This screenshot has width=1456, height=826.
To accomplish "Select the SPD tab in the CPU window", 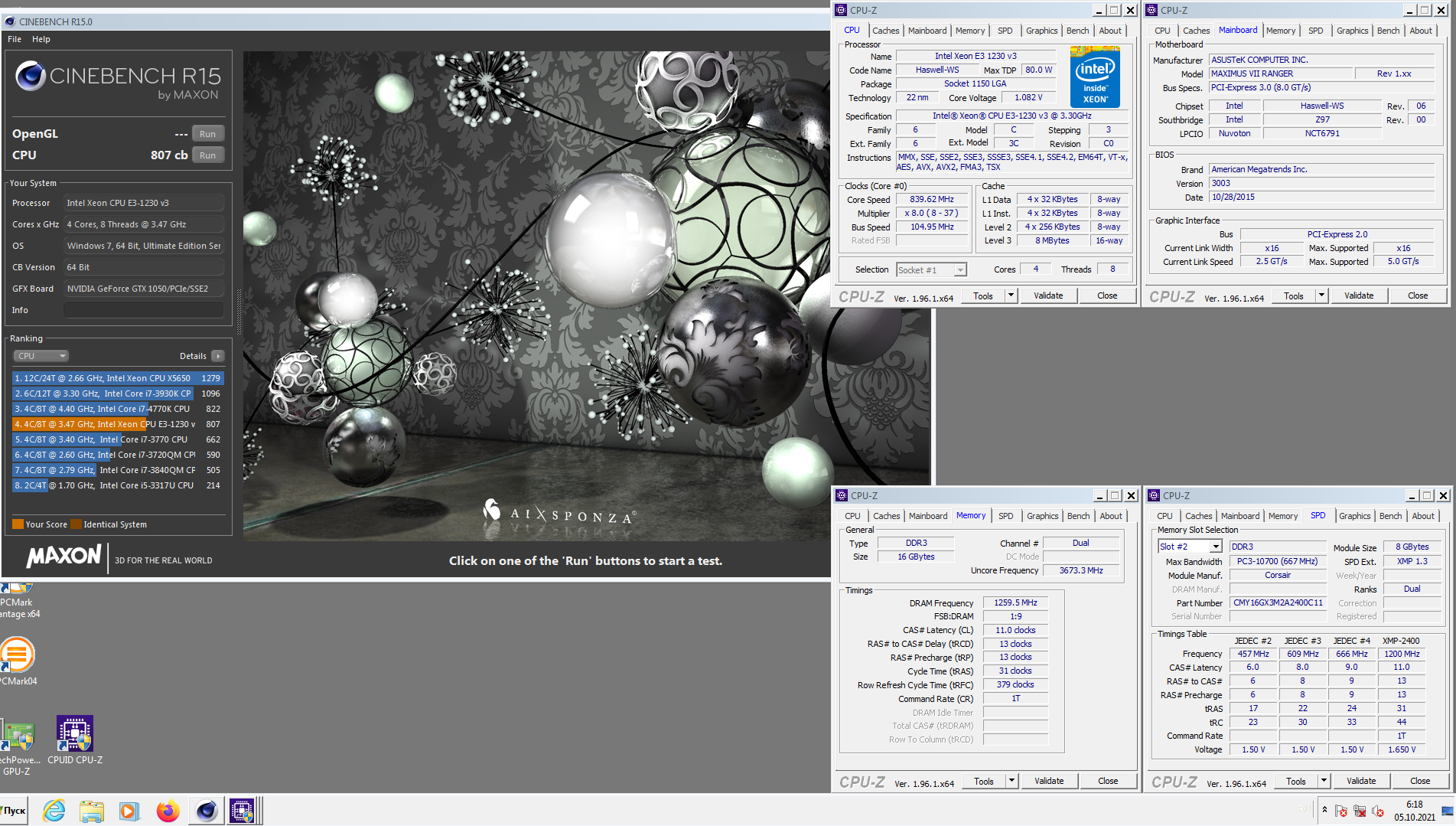I will pos(1005,31).
